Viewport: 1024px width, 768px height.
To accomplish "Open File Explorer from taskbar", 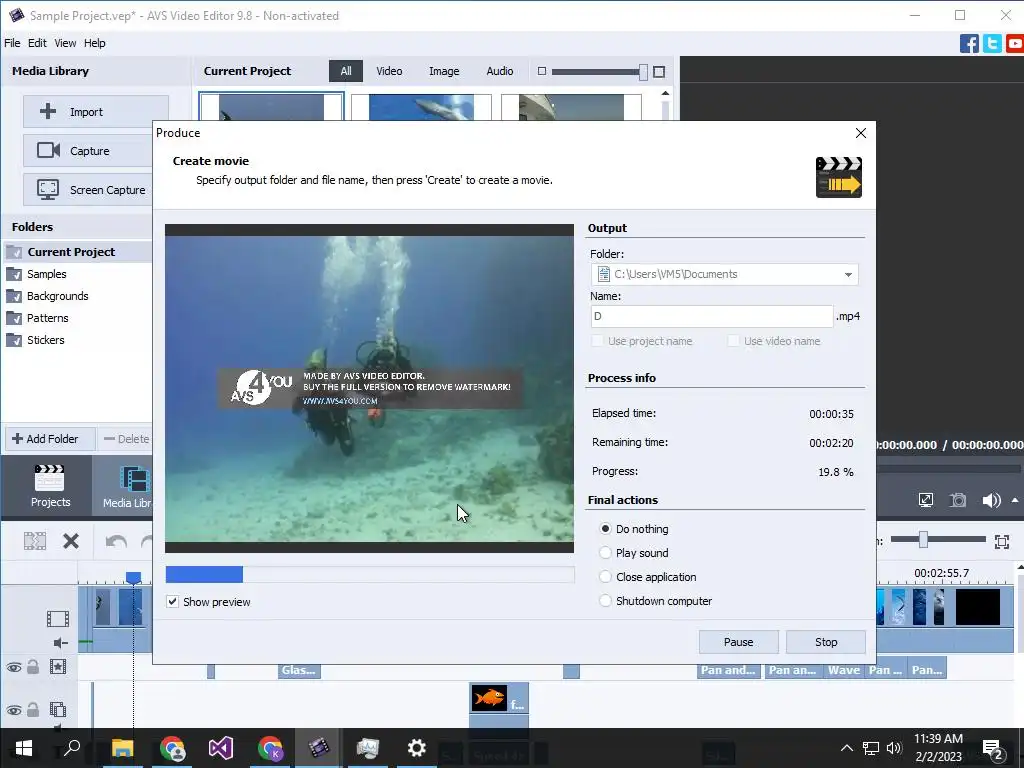I will tap(122, 748).
